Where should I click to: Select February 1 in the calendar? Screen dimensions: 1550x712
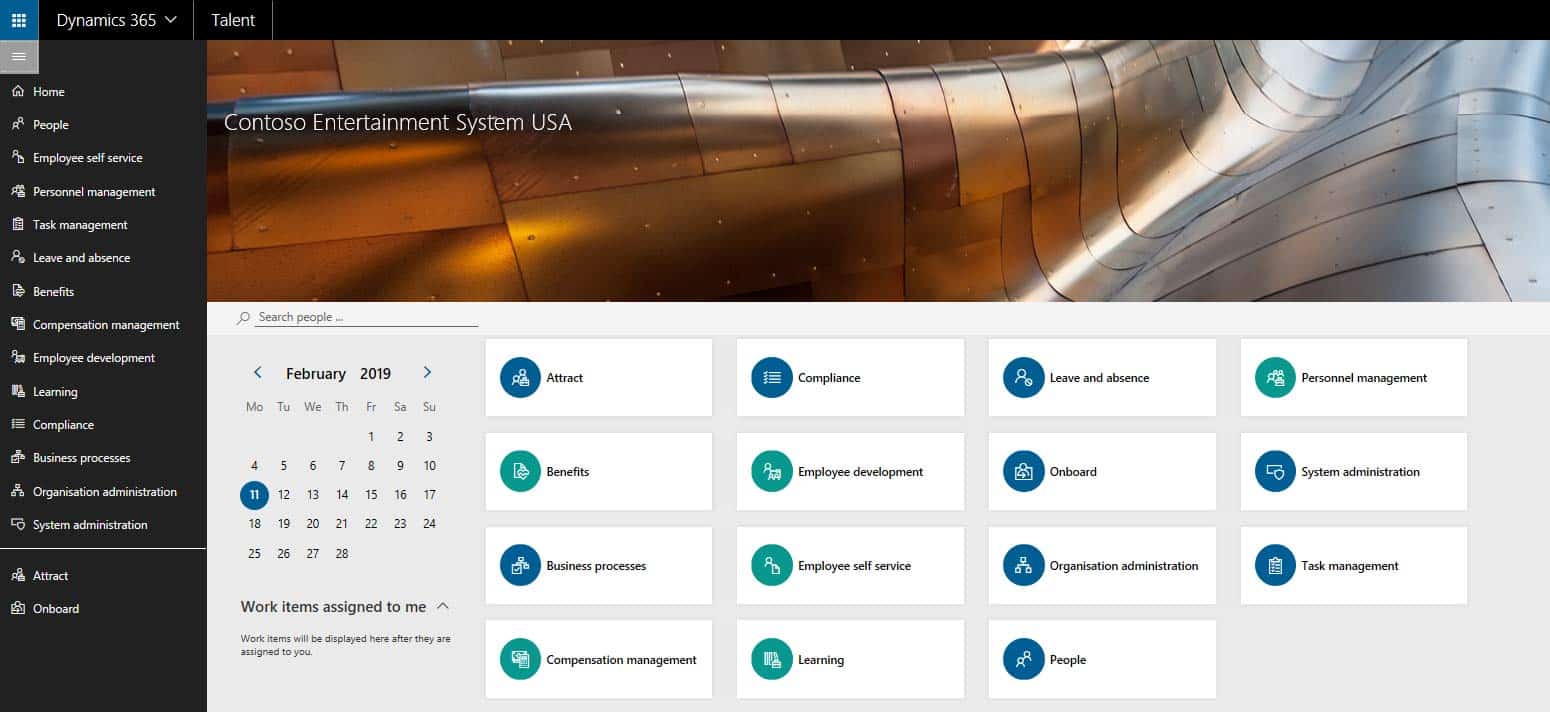coord(371,436)
